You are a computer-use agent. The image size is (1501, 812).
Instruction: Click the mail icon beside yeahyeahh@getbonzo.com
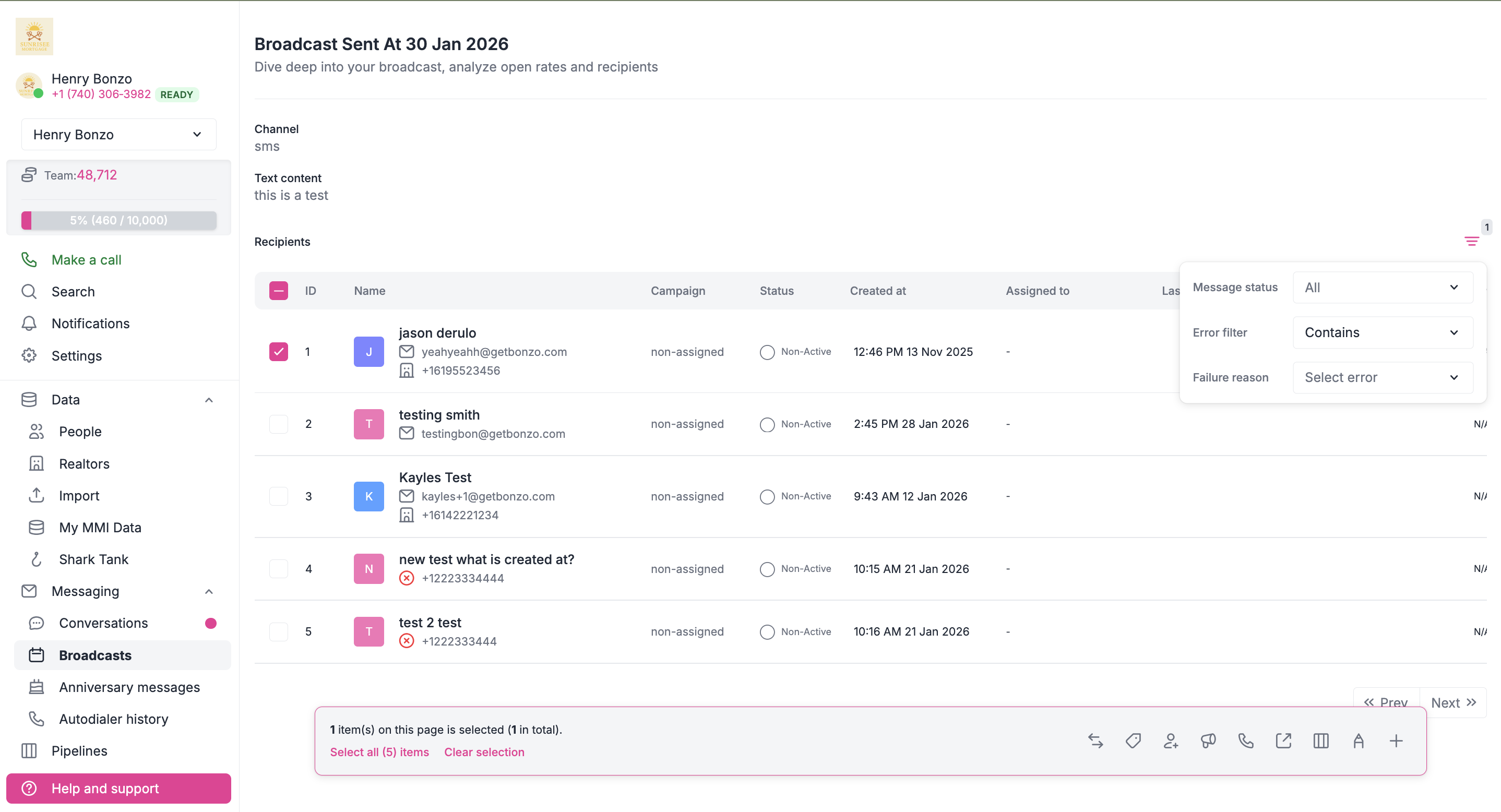pyautogui.click(x=407, y=352)
